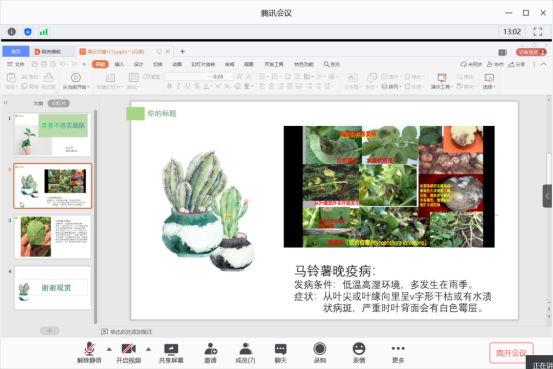
Task: Unmute the microphone in the meeting toolbar
Action: click(x=89, y=352)
